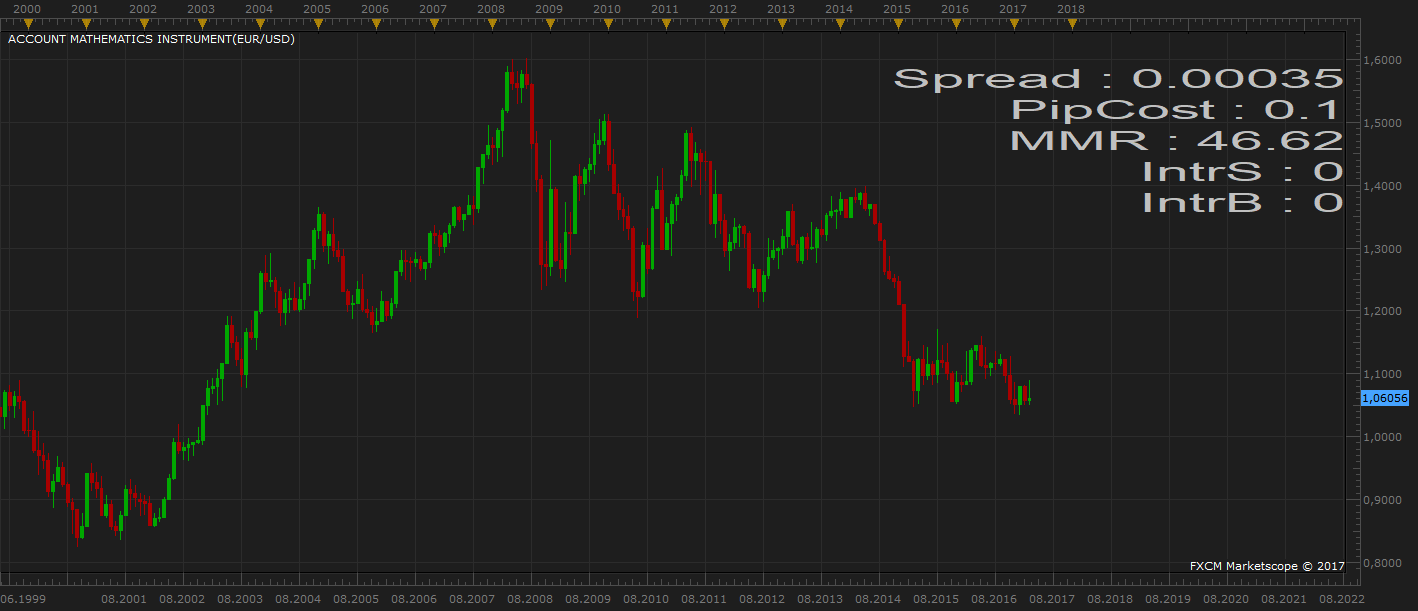Click the 08.2016 date axis label
This screenshot has height=611, width=1418.
pyautogui.click(x=994, y=599)
